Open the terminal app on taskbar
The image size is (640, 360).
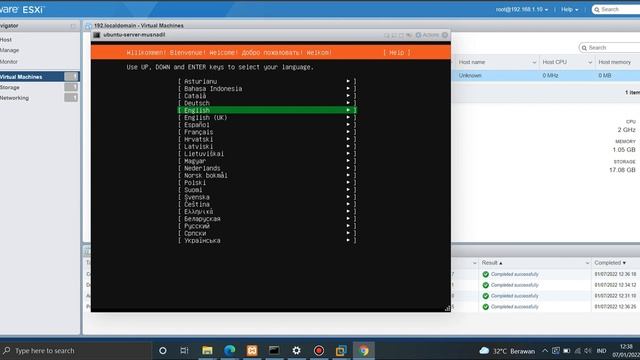pyautogui.click(x=274, y=351)
